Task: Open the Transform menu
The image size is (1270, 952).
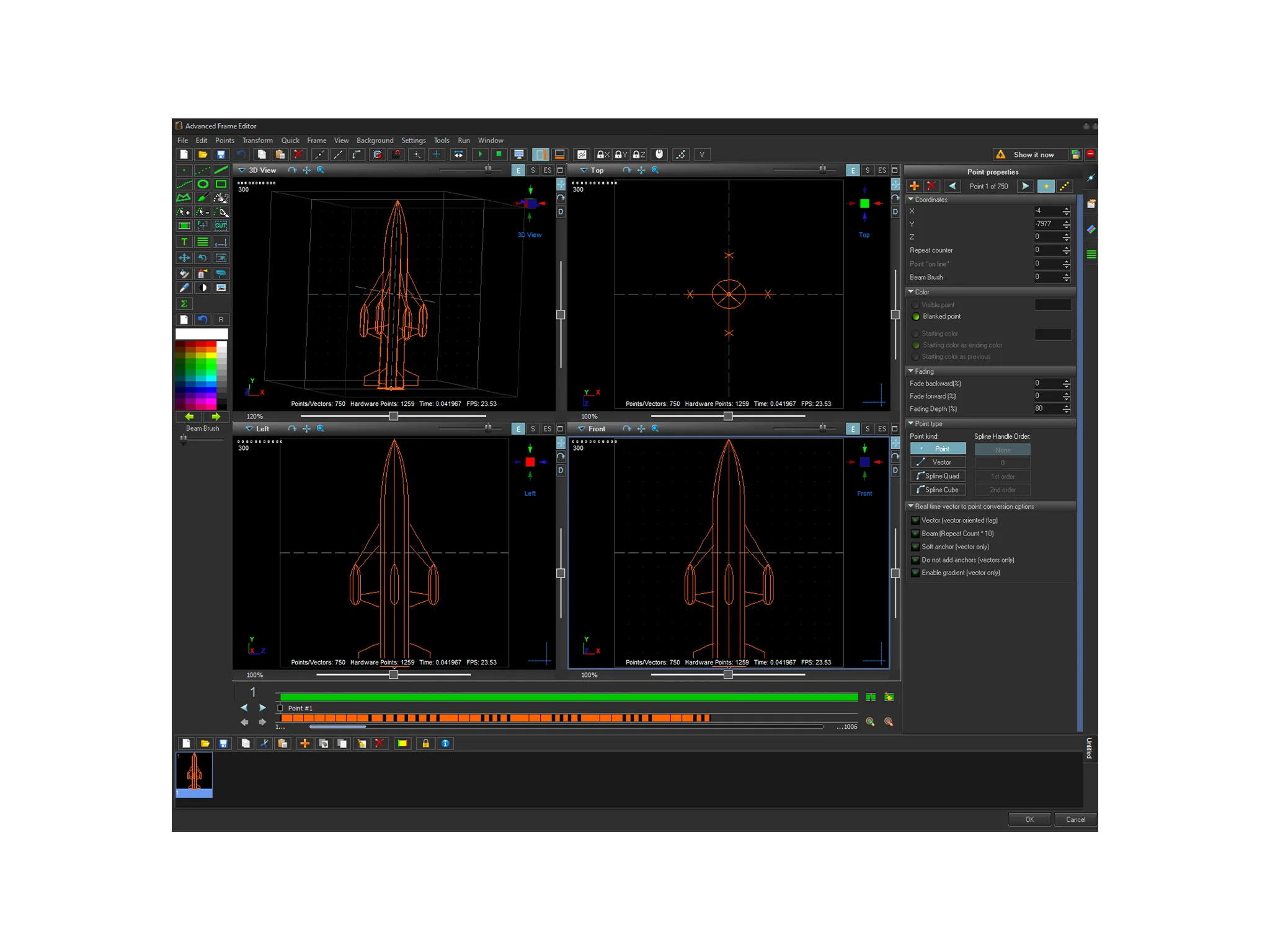Action: pyautogui.click(x=257, y=141)
